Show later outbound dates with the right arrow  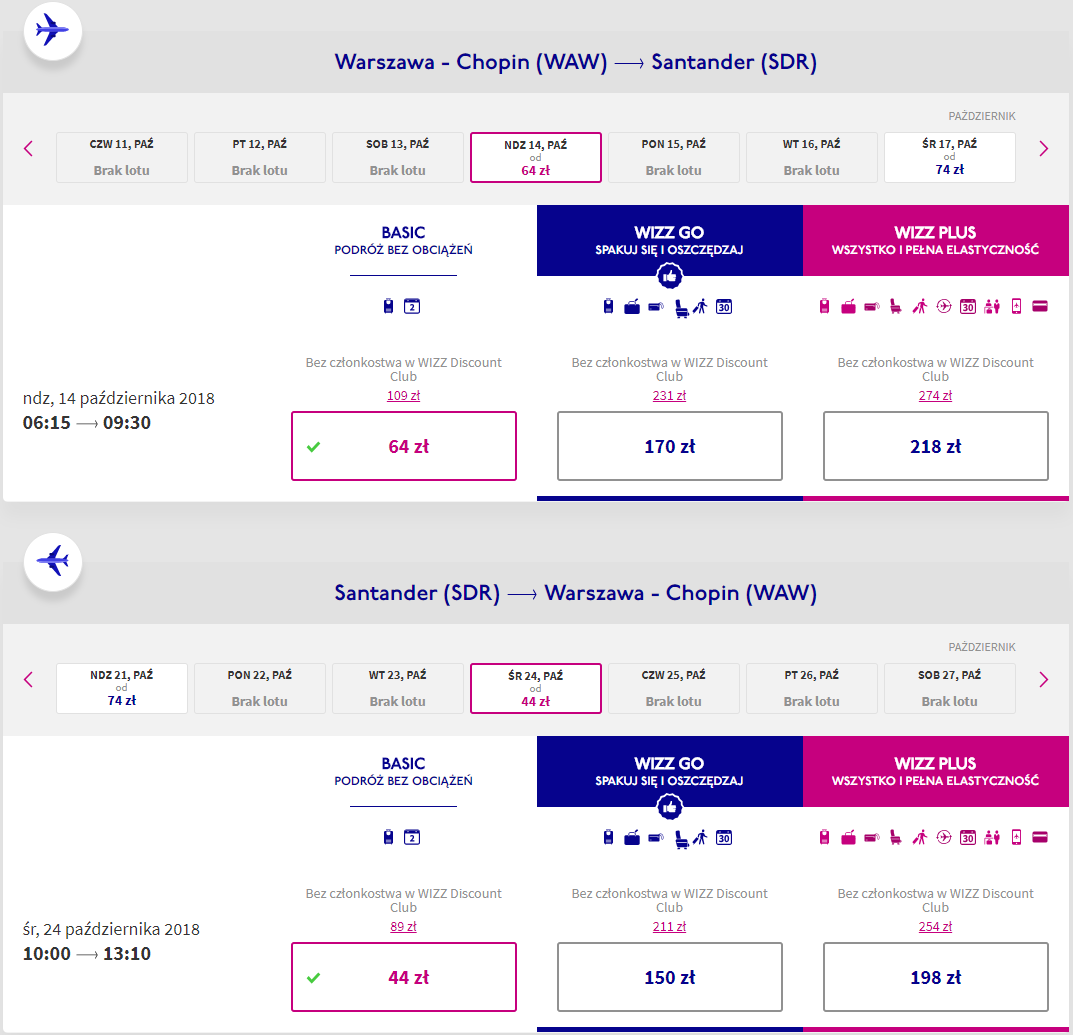(1044, 149)
